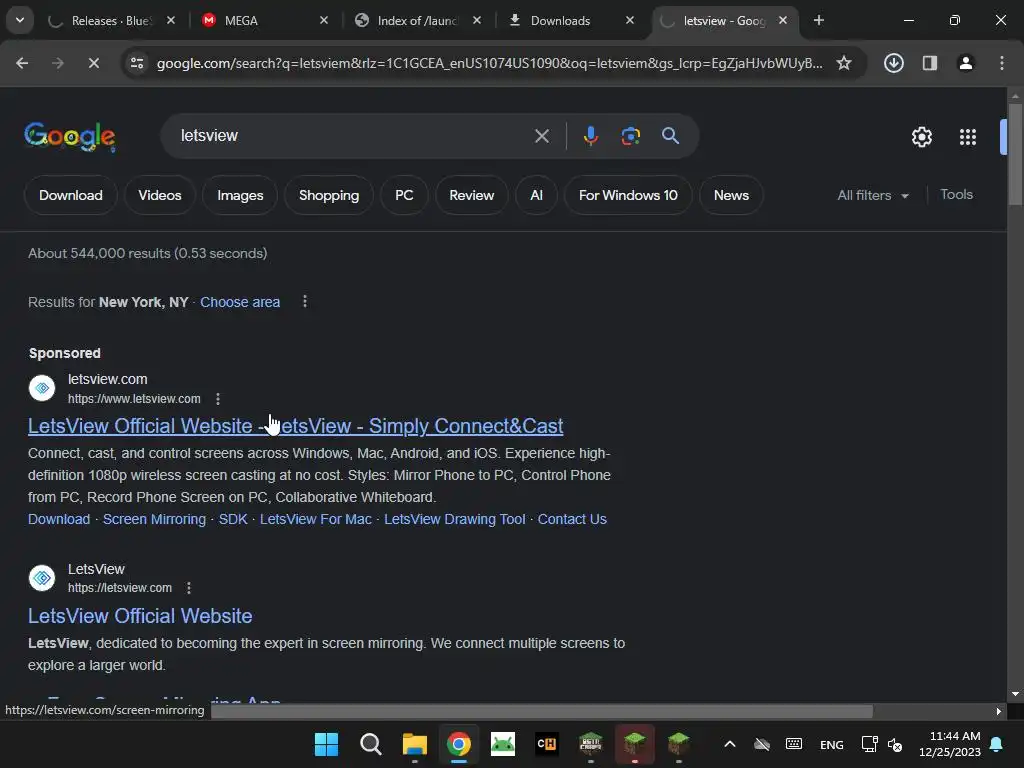1024x768 pixels.
Task: Click the Choose area link
Action: tap(240, 302)
